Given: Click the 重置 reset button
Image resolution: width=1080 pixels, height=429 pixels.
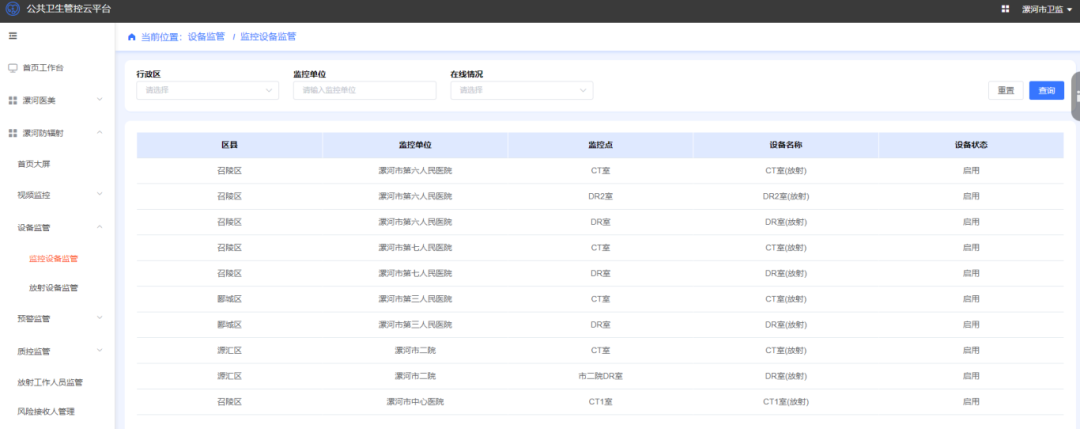Looking at the screenshot, I should point(1006,90).
